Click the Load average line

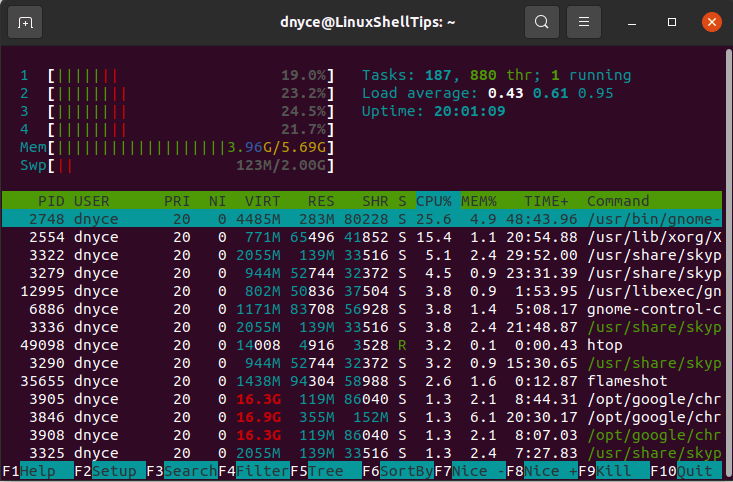point(488,93)
